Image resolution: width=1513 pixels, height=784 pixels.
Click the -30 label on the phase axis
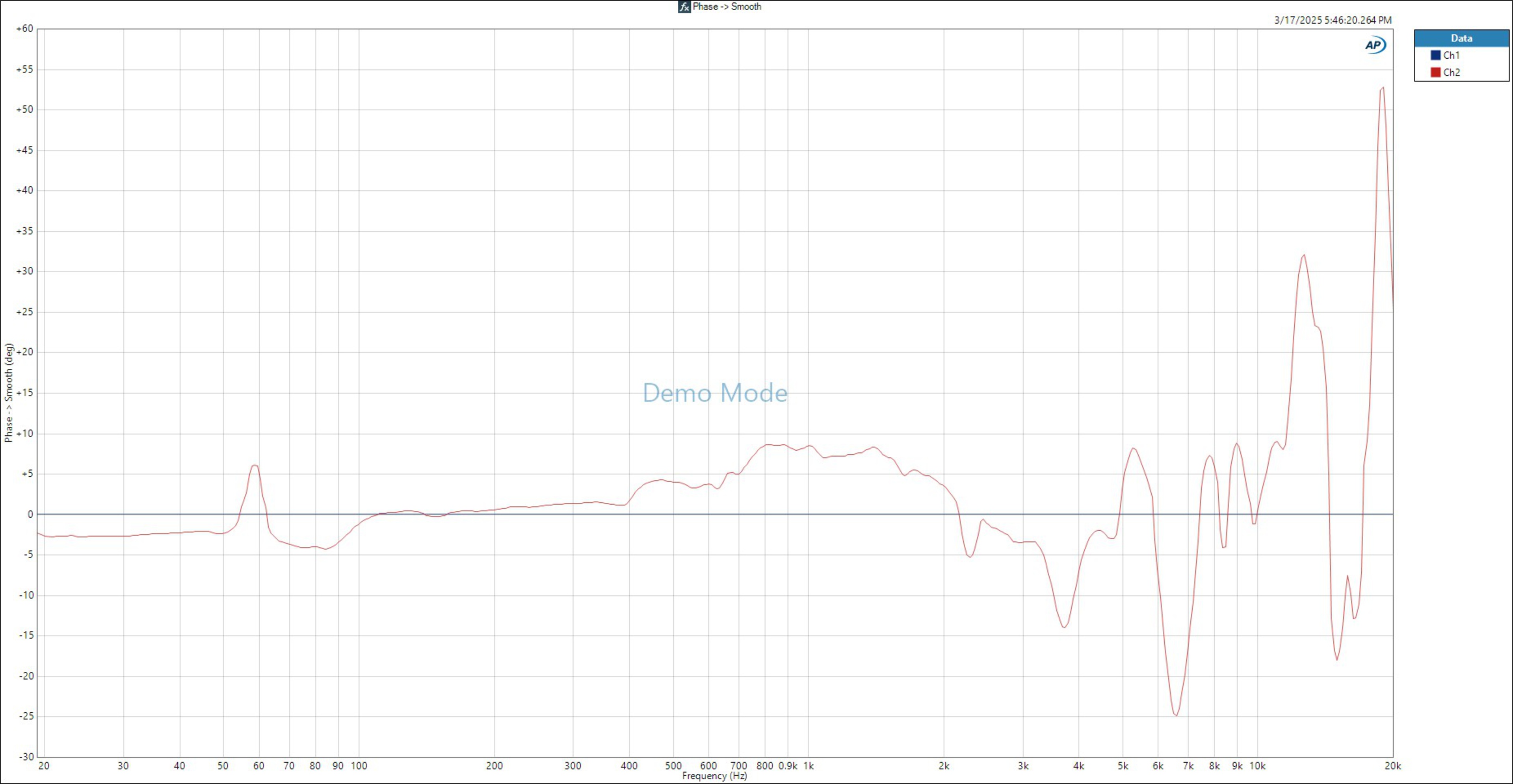[x=26, y=757]
